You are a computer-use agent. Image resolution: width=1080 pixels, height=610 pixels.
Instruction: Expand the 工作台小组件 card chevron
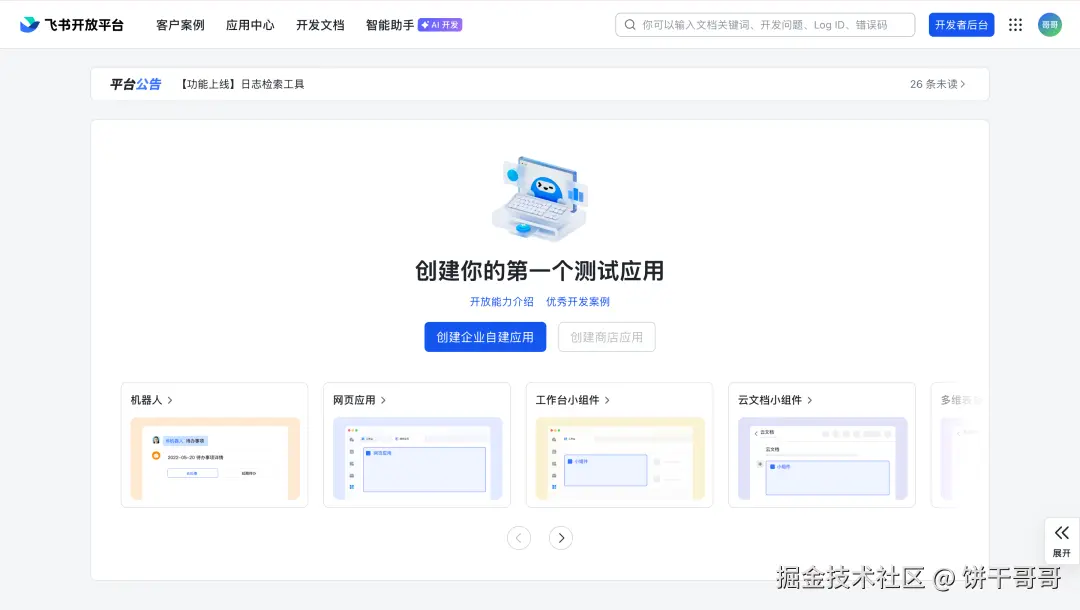coord(607,400)
